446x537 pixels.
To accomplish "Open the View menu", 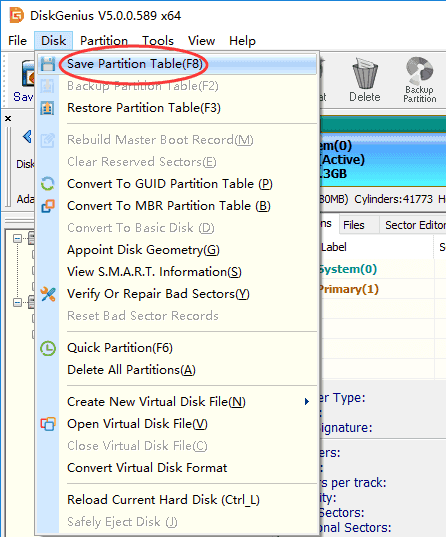I will (201, 41).
